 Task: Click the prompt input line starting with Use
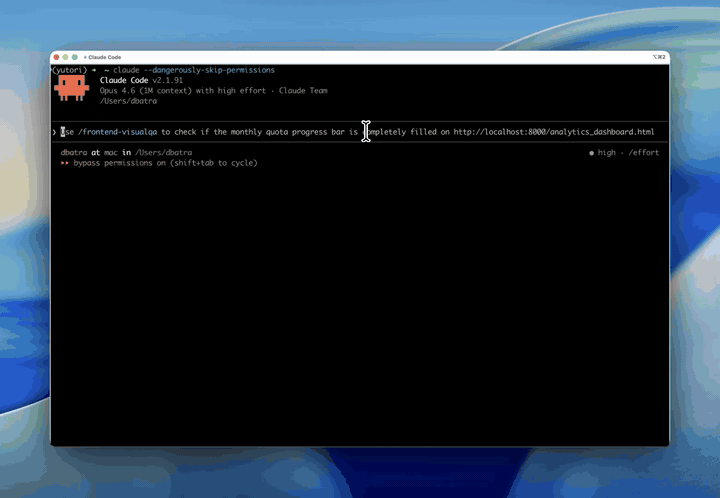[360, 132]
